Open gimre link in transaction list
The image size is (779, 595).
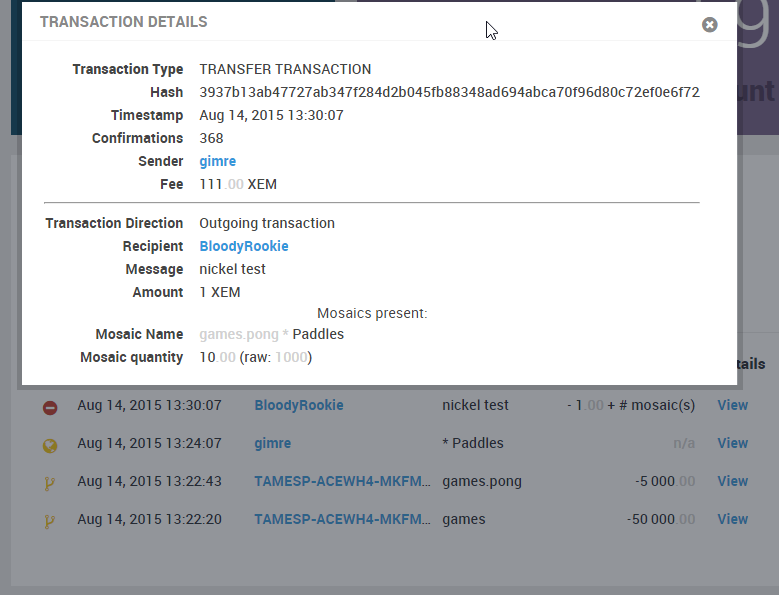[273, 443]
